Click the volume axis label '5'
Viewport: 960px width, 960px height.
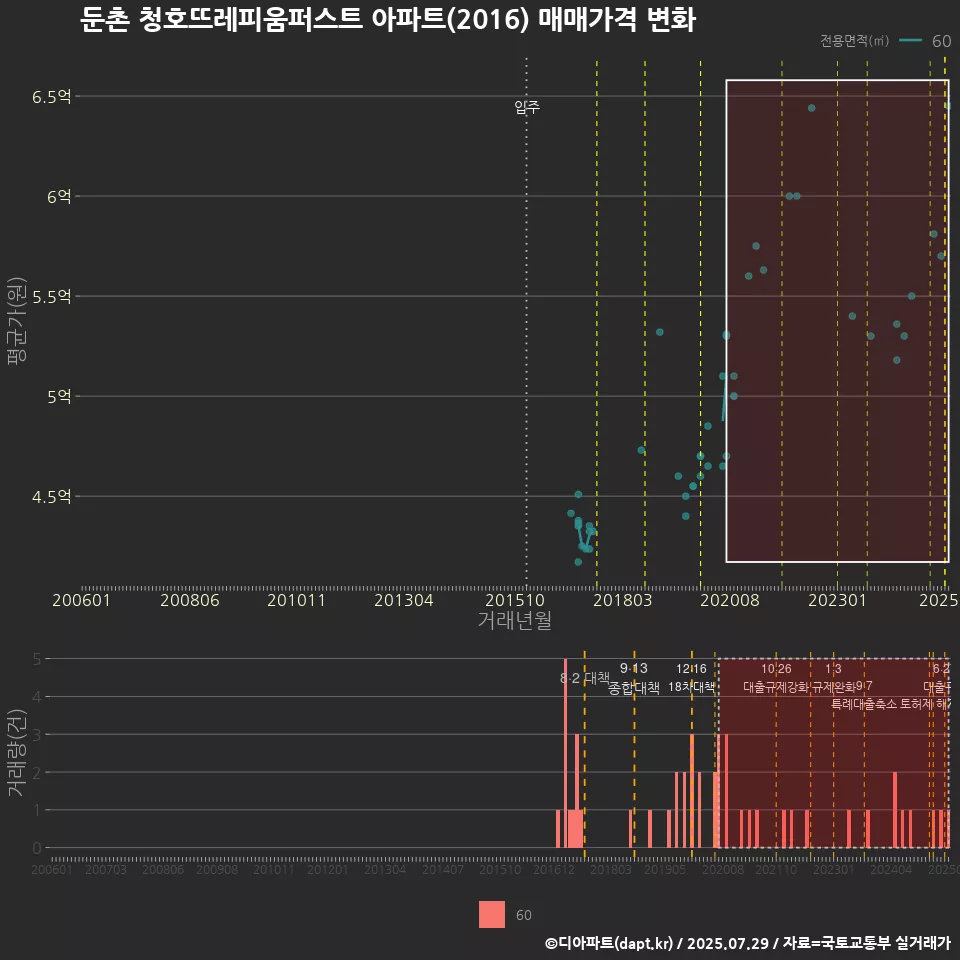click(37, 659)
